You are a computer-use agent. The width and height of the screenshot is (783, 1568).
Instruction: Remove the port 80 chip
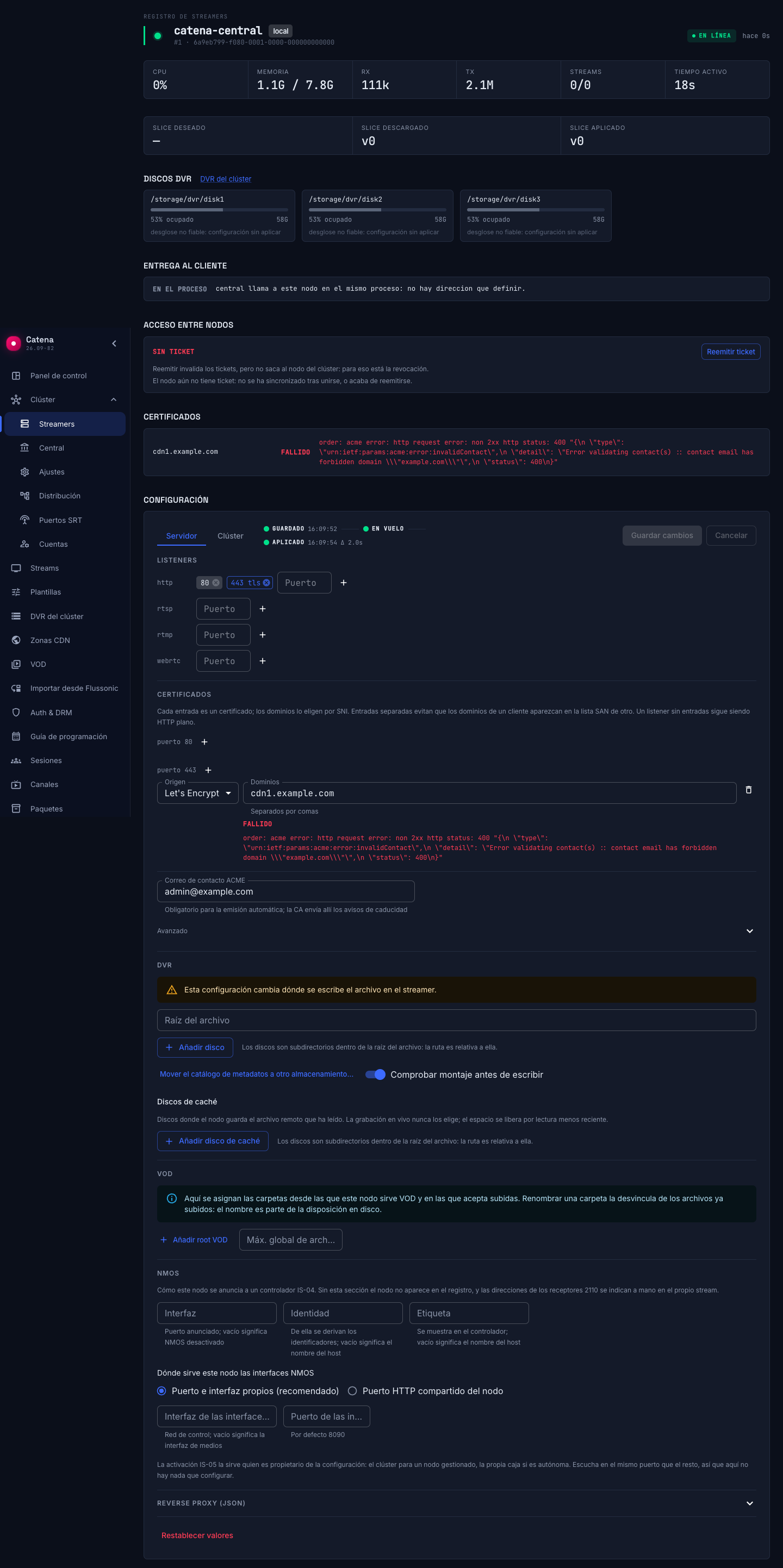pyautogui.click(x=215, y=583)
